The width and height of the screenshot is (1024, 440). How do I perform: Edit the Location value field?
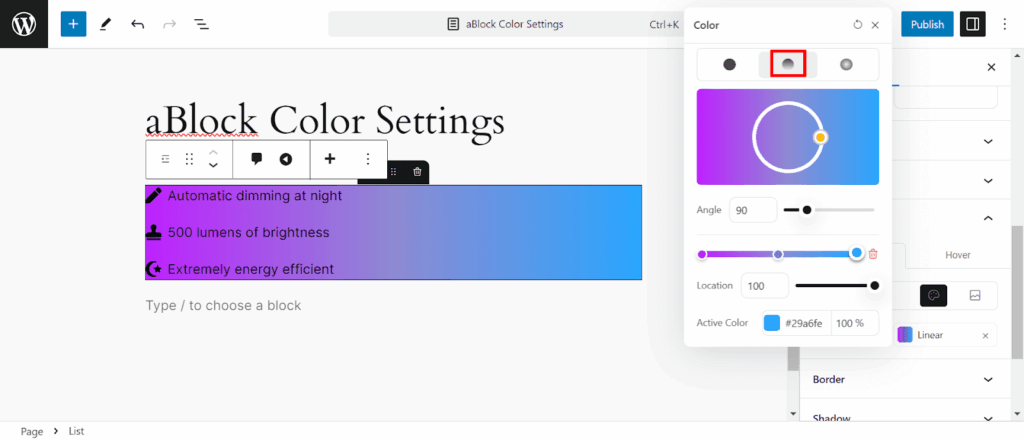(x=765, y=285)
